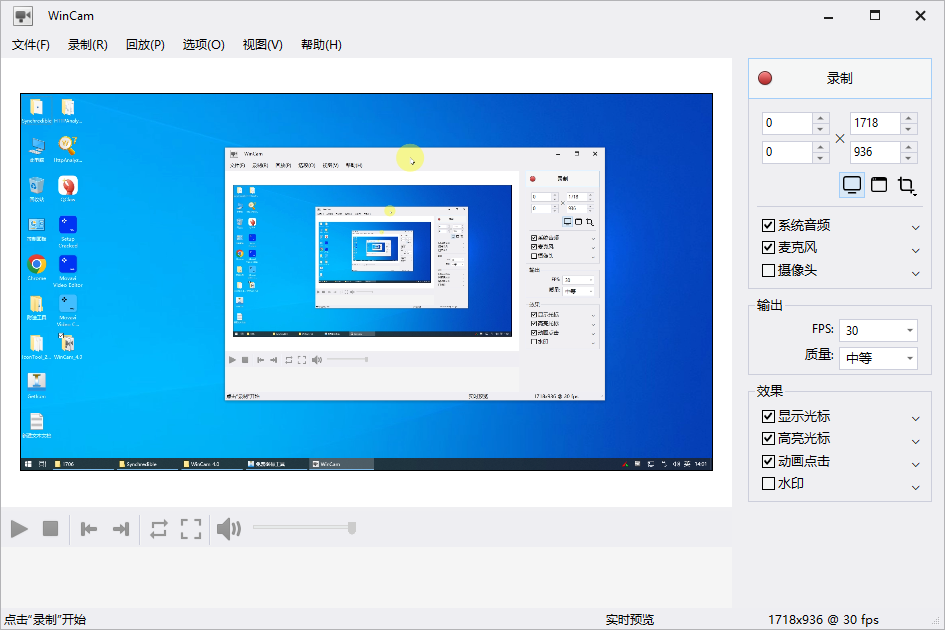Expand 动画点击 options chevron
Image resolution: width=945 pixels, height=630 pixels.
tap(915, 464)
